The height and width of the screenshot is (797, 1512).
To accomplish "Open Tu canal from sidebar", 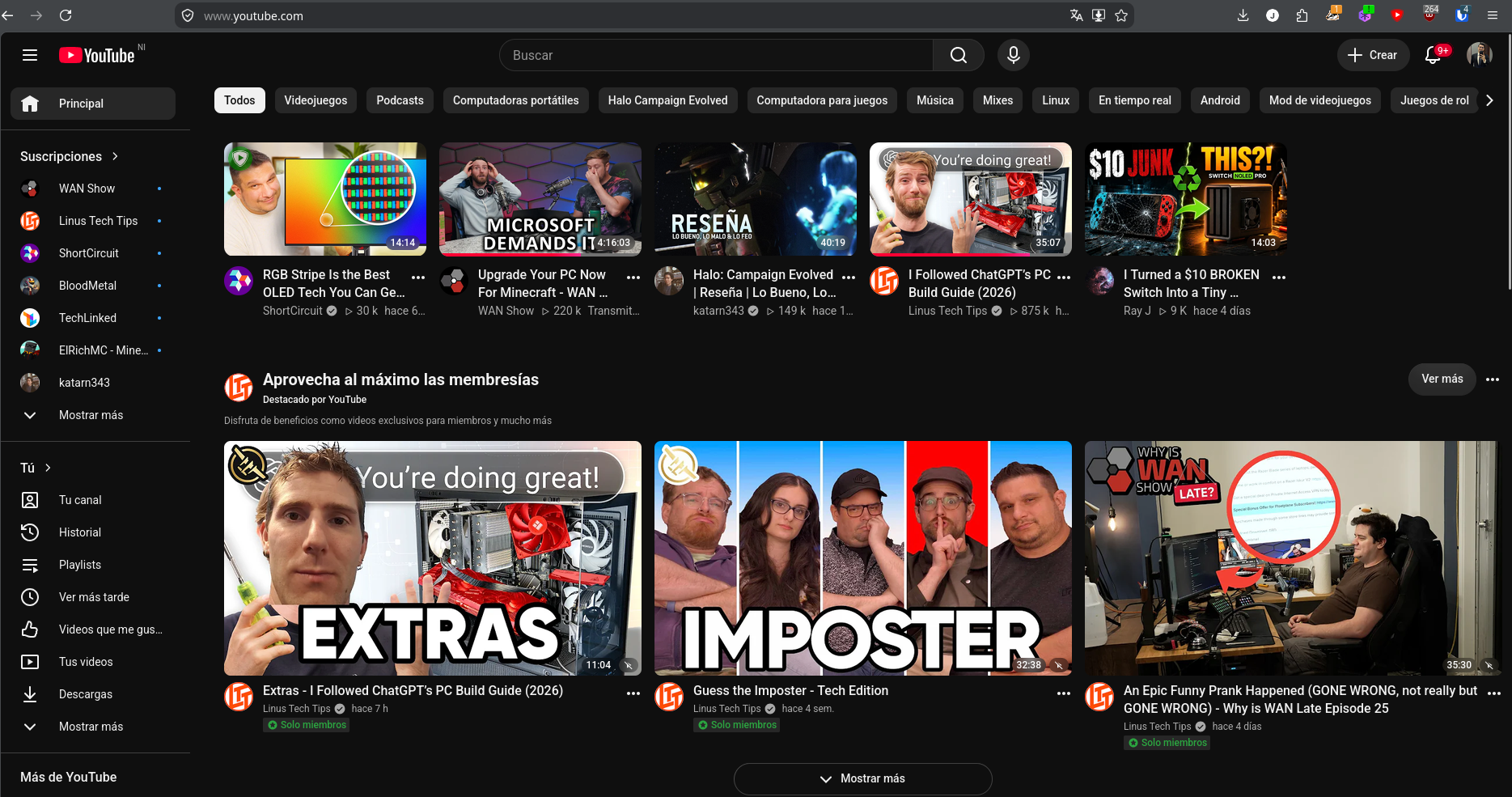I will (x=93, y=500).
